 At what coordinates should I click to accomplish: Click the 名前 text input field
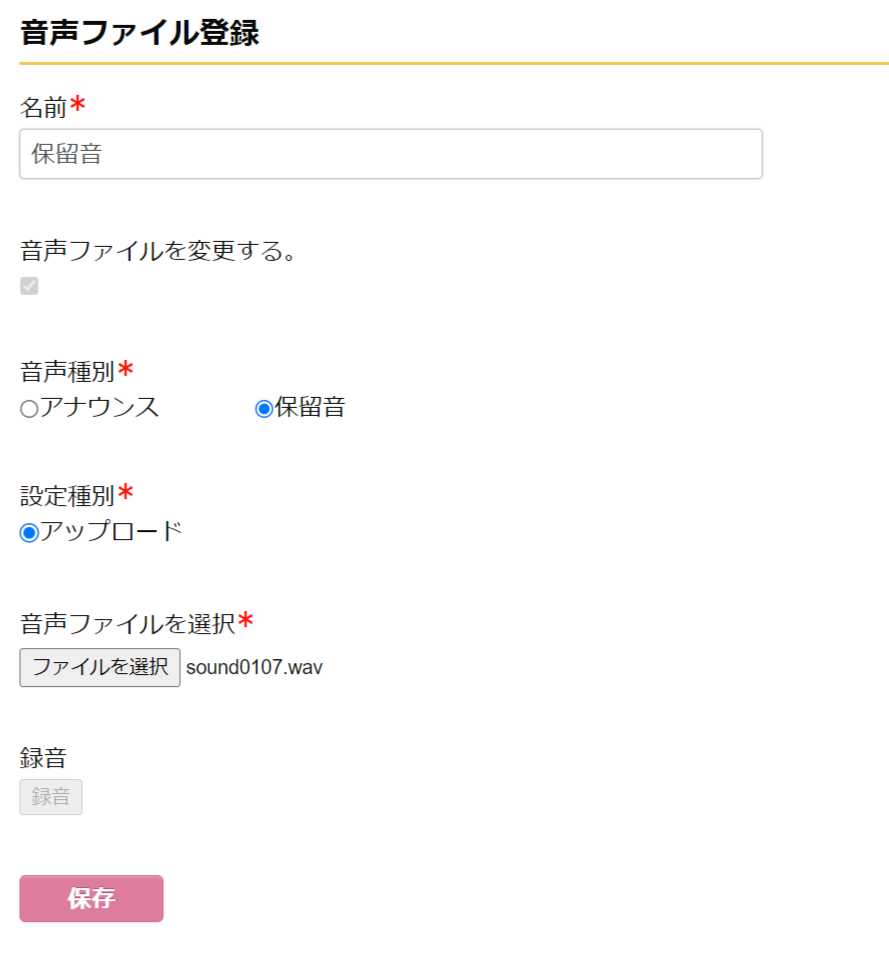click(390, 154)
